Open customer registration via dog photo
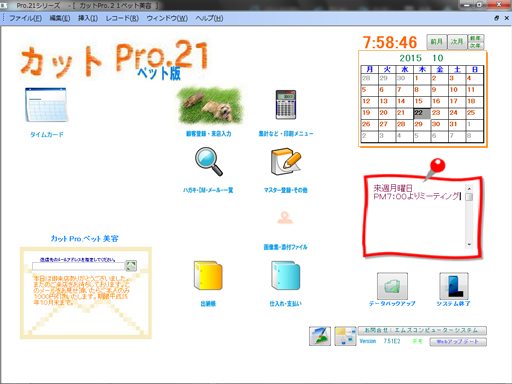Image resolution: width=512 pixels, height=384 pixels. click(x=210, y=106)
